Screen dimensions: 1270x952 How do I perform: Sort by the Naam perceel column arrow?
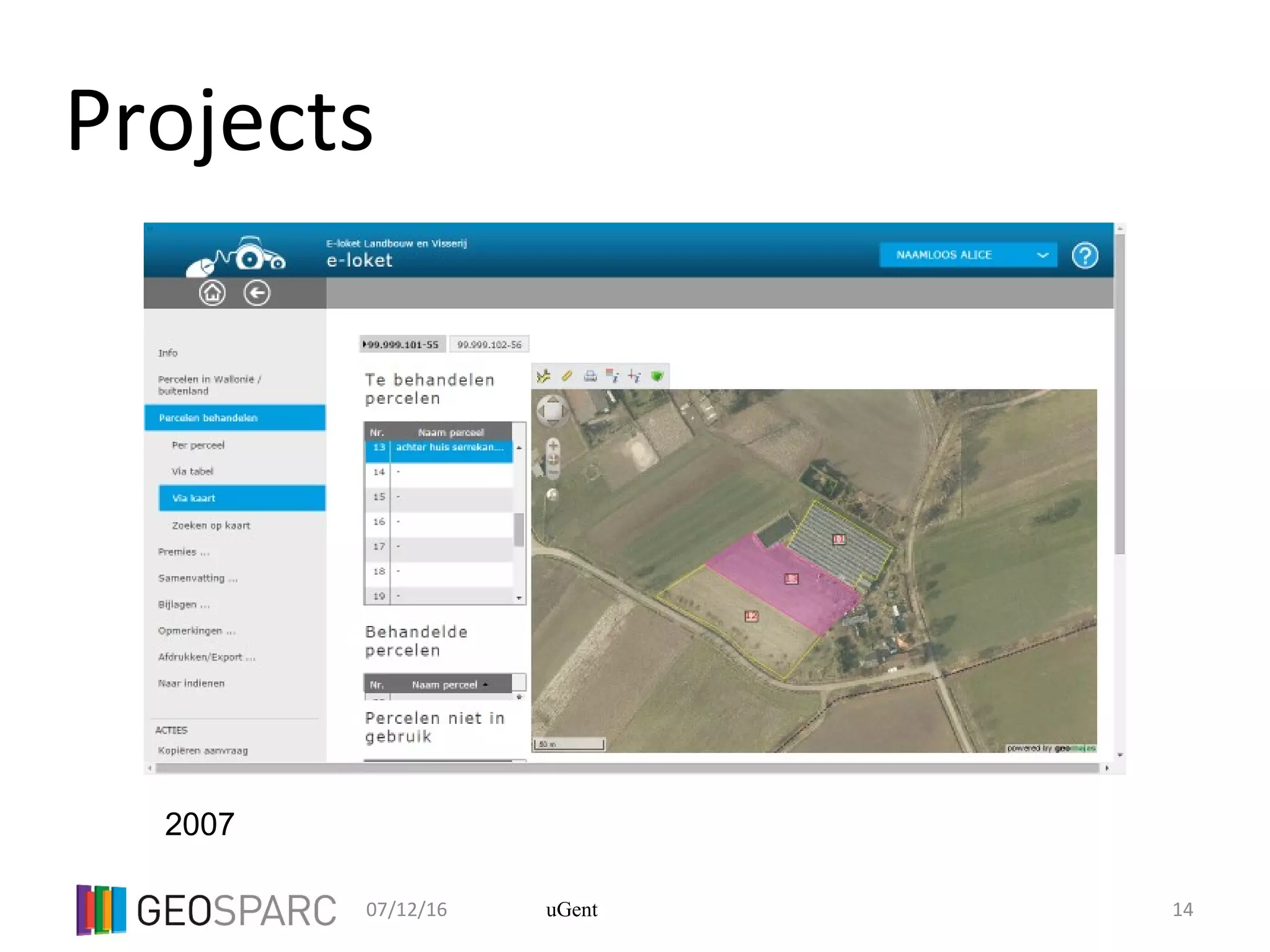click(x=486, y=684)
